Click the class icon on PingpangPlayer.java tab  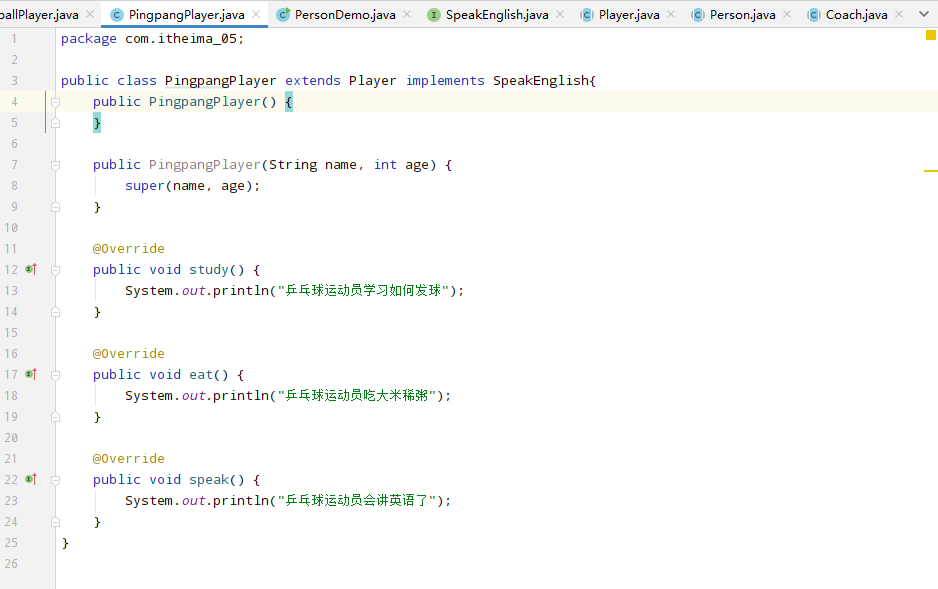coord(117,15)
